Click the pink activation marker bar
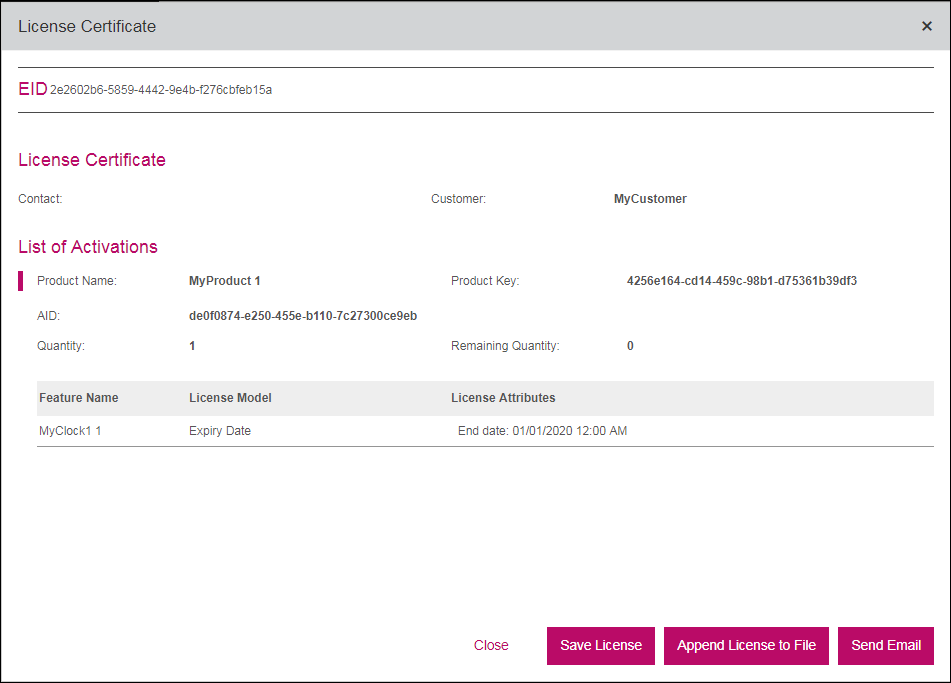This screenshot has width=951, height=683. (x=21, y=281)
